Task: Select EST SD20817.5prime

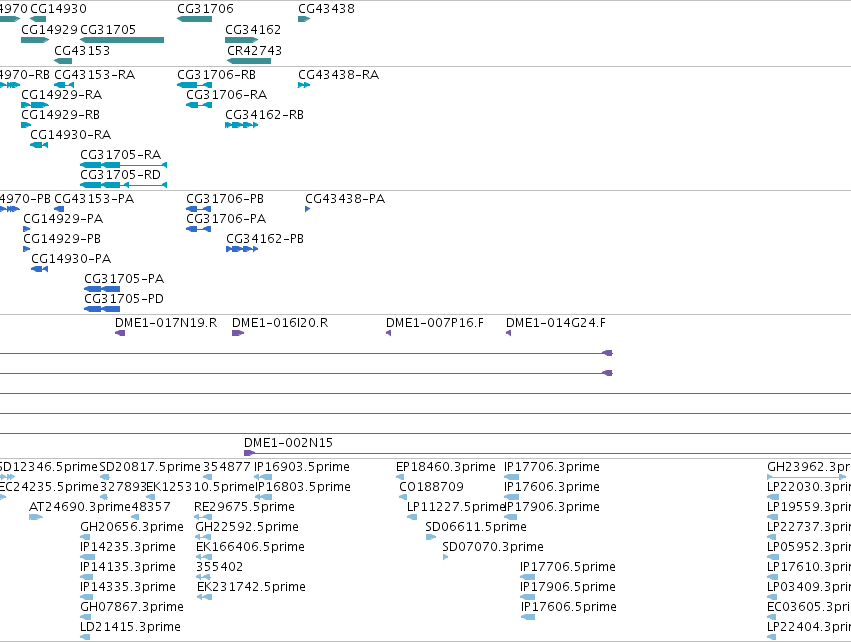Action: point(150,467)
